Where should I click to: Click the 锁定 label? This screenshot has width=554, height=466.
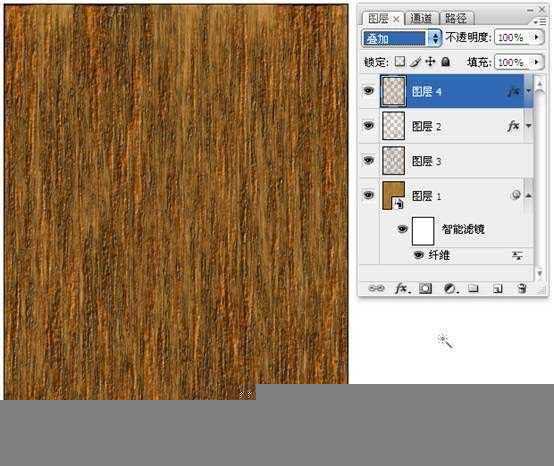pyautogui.click(x=376, y=62)
